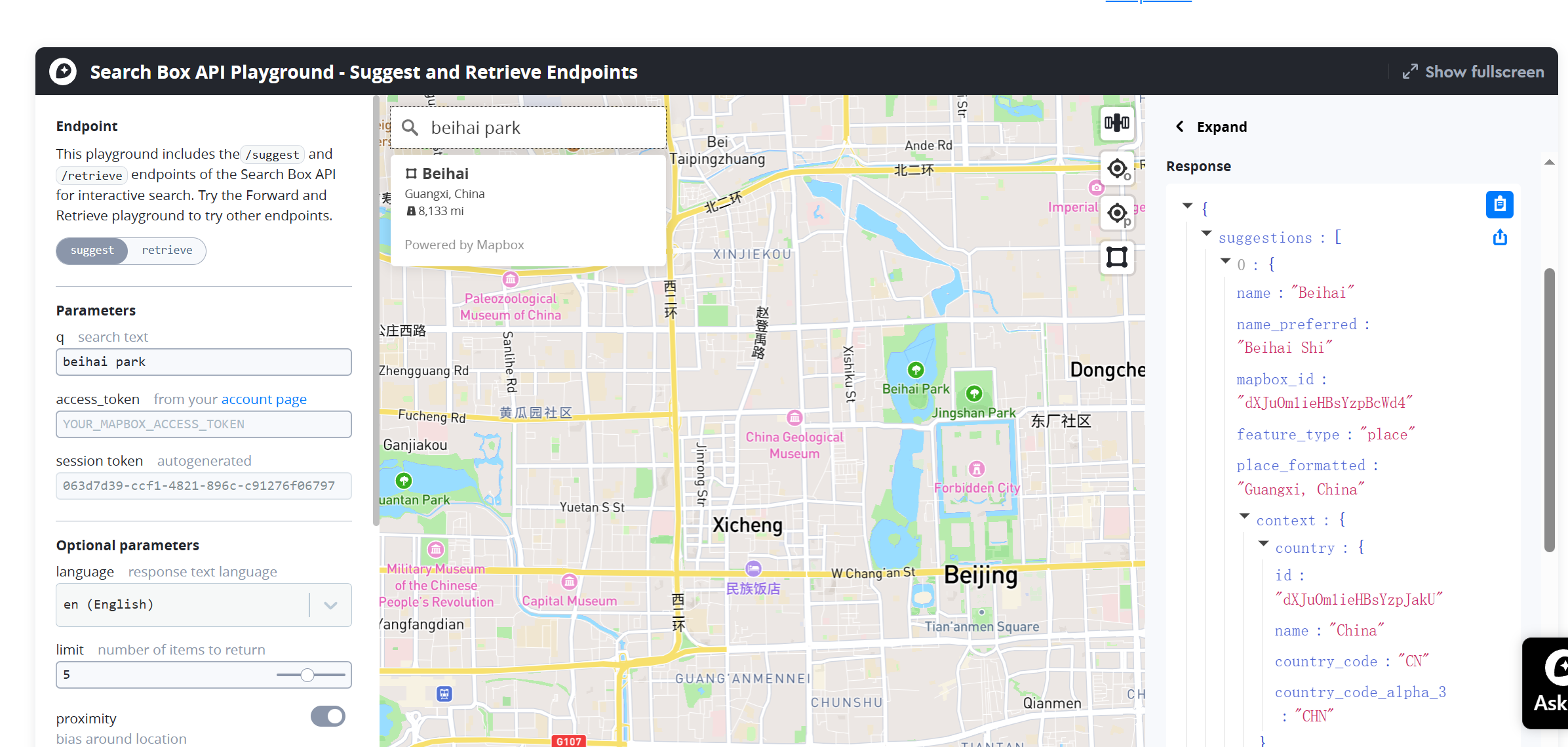Image resolution: width=1568 pixels, height=747 pixels.
Task: Click the Beihai Park green map marker
Action: pyautogui.click(x=916, y=370)
